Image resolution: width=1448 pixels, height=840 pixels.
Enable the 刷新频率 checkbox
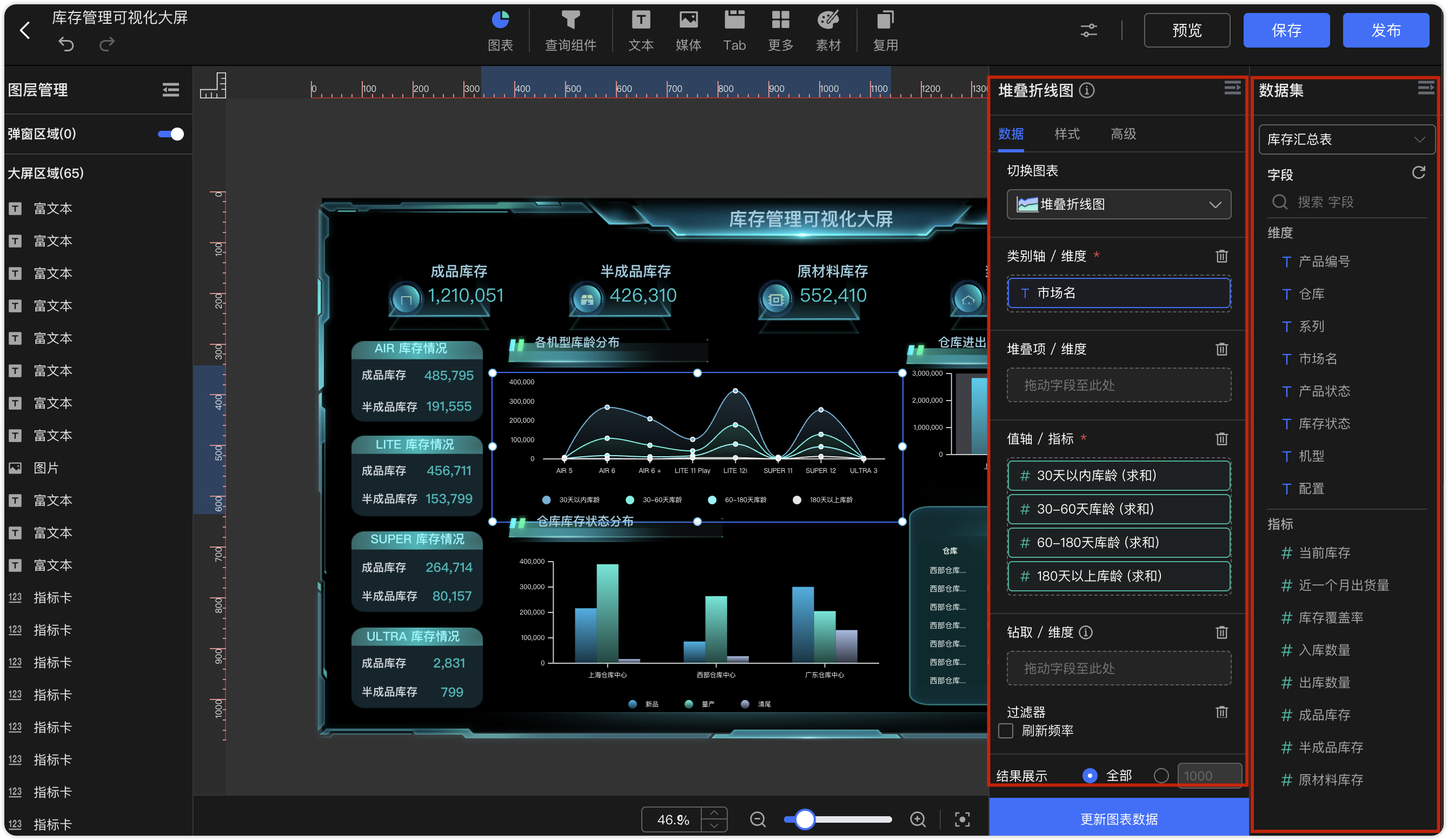(1005, 730)
